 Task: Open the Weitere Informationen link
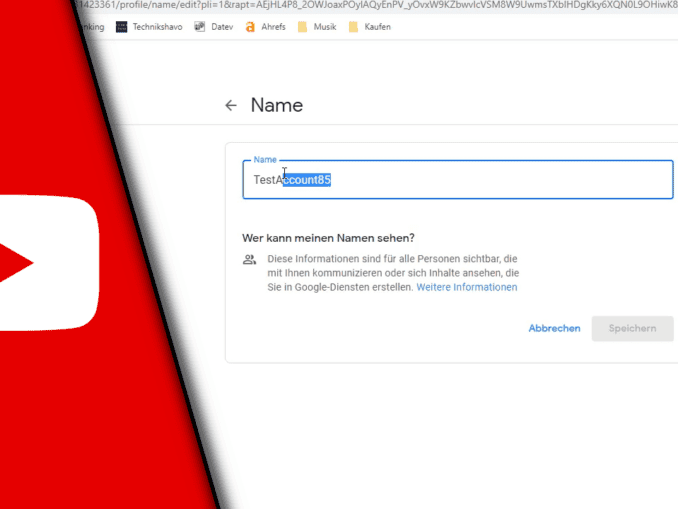[467, 287]
